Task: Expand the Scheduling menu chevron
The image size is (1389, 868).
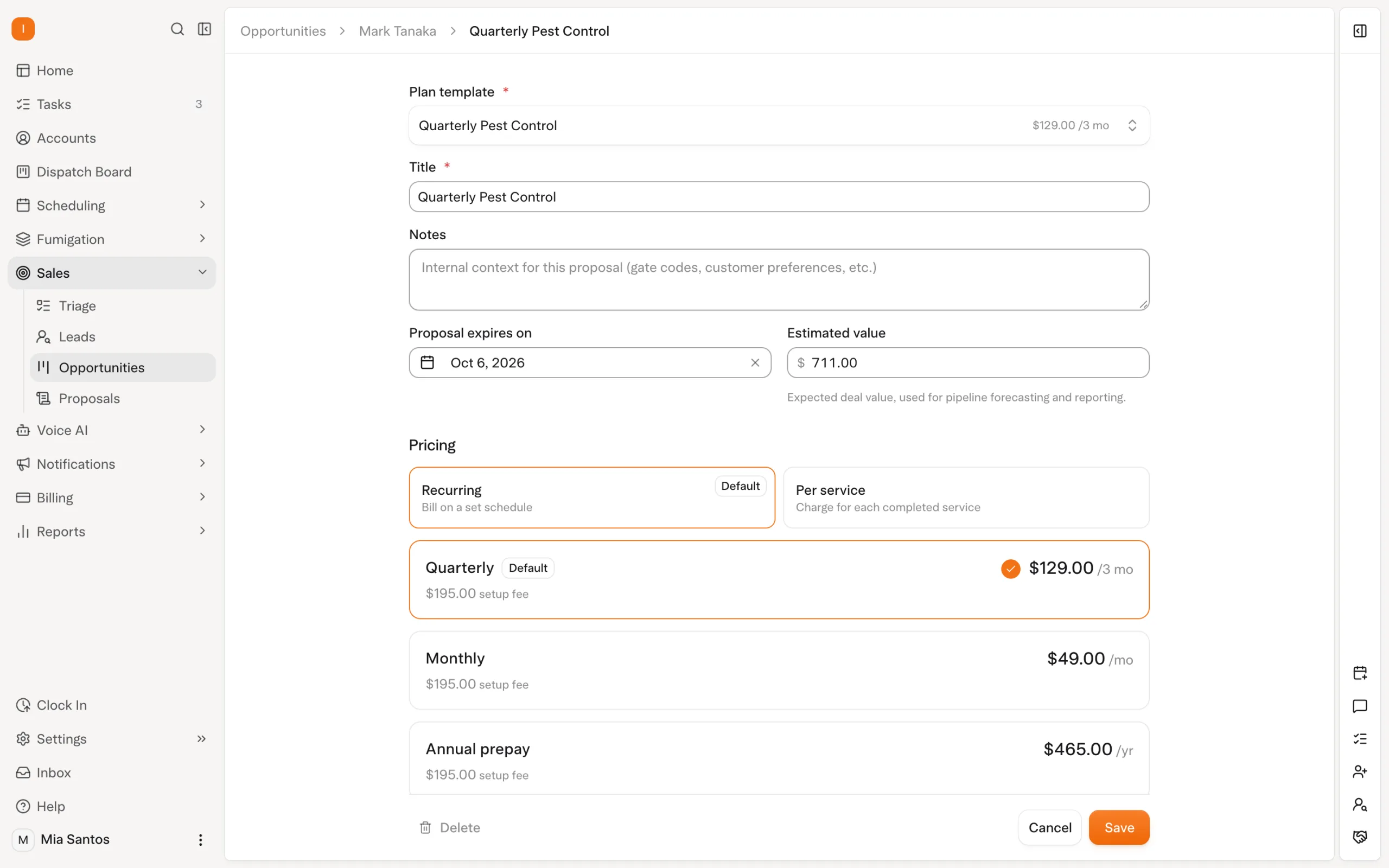Action: point(202,205)
